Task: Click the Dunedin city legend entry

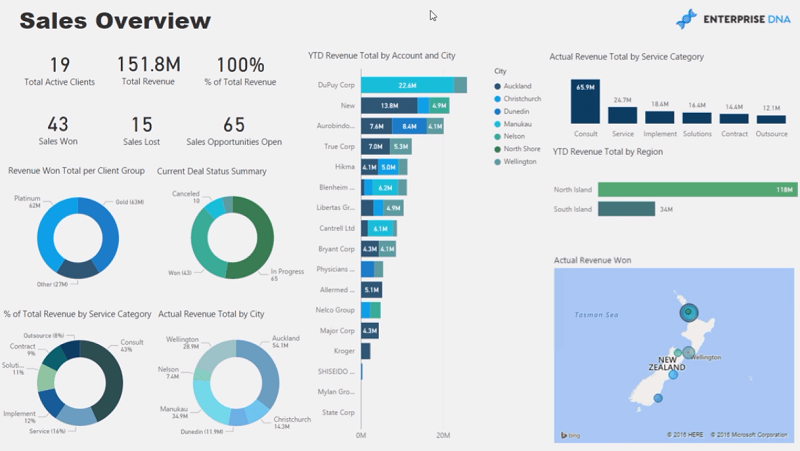Action: pyautogui.click(x=512, y=111)
